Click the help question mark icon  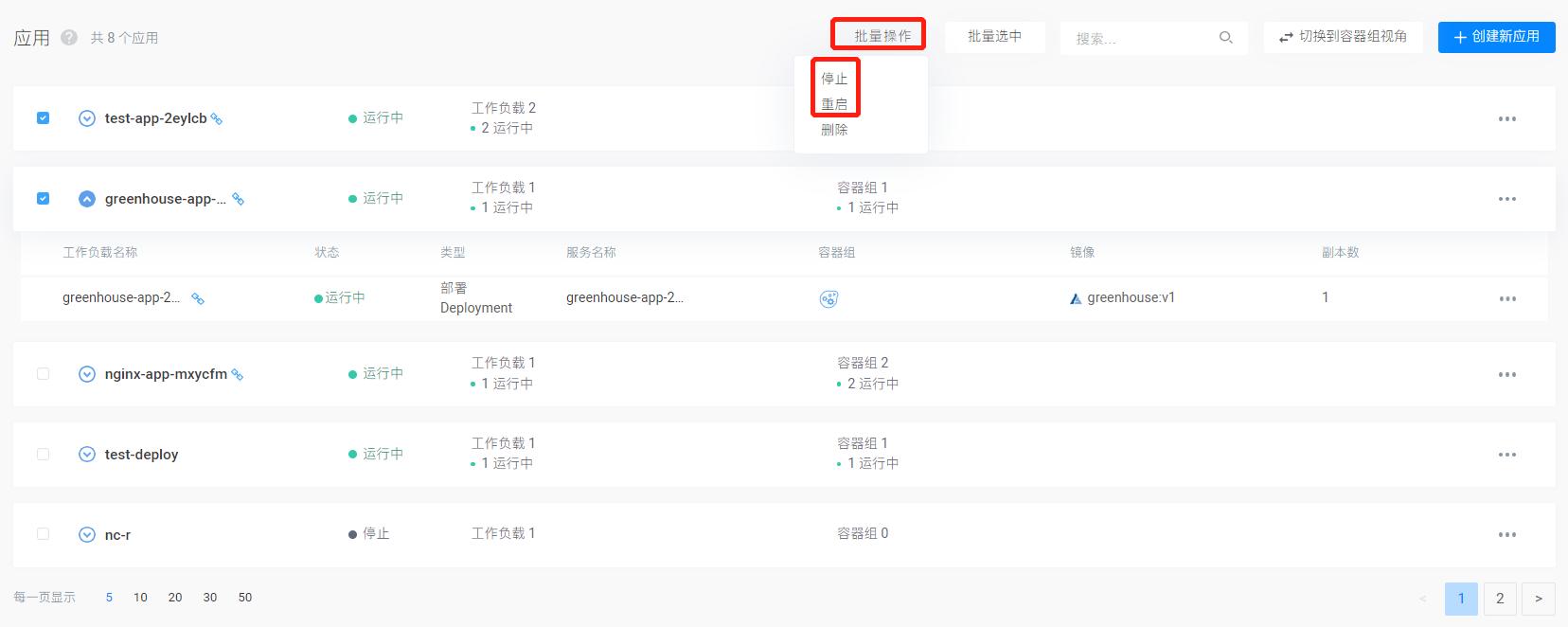(69, 38)
